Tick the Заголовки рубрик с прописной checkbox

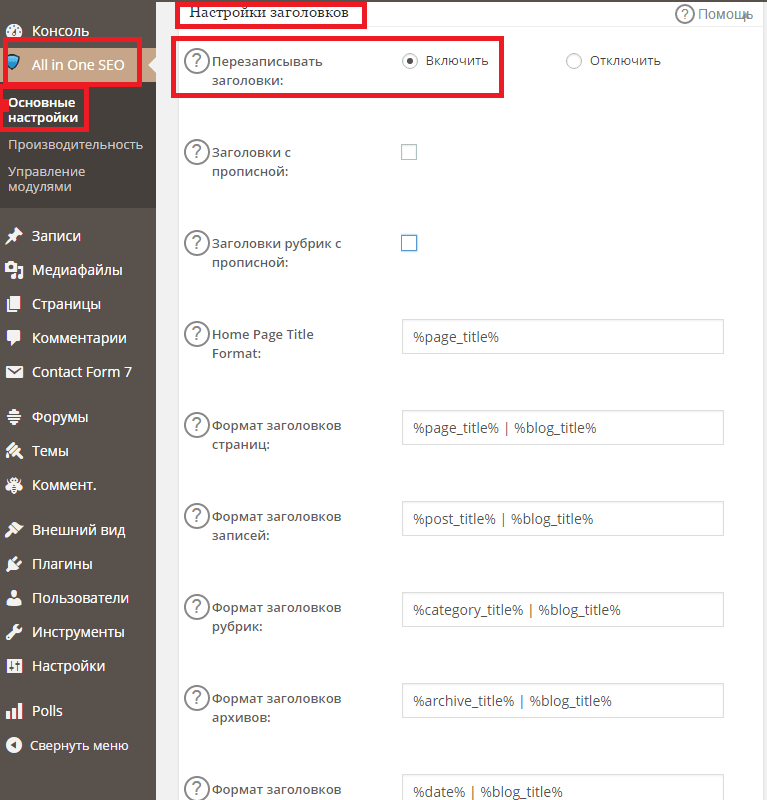(x=409, y=243)
